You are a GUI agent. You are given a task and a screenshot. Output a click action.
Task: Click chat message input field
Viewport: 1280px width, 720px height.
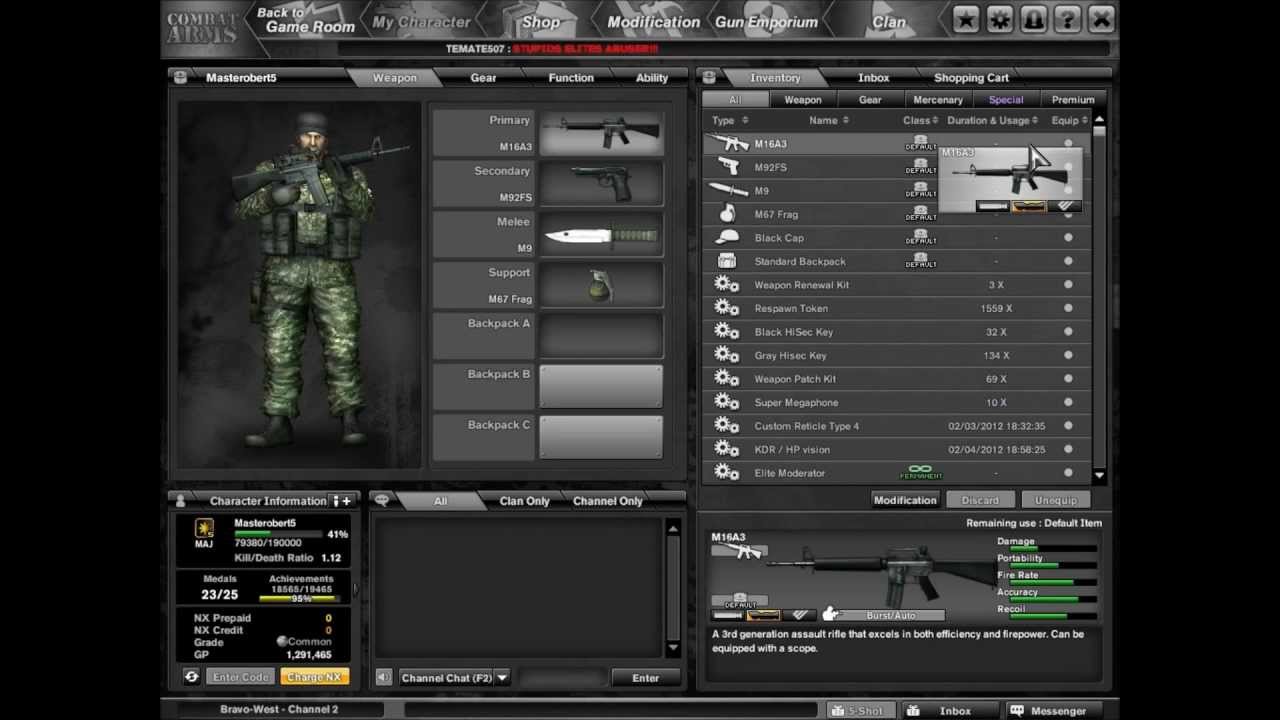pos(563,678)
